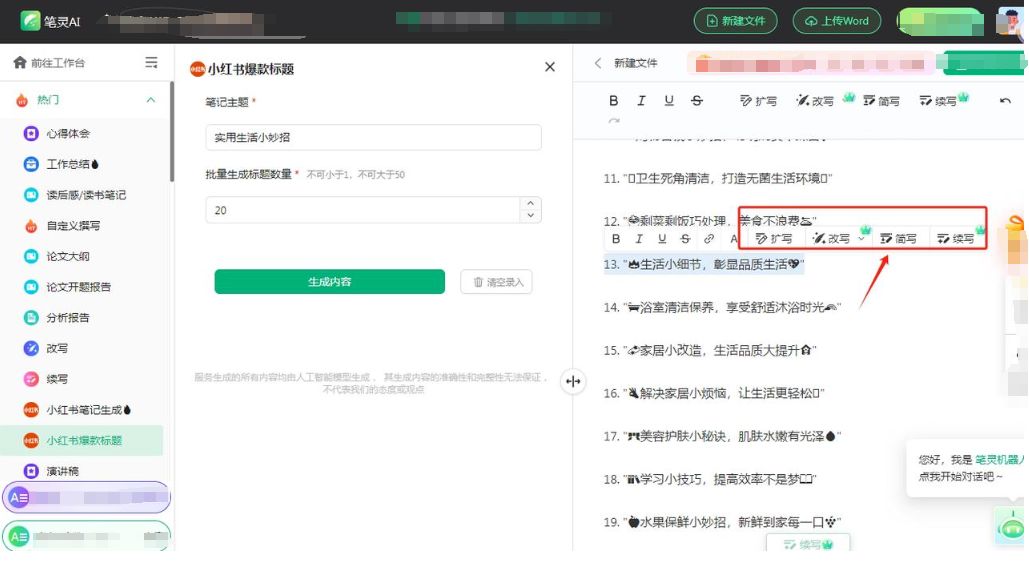This screenshot has height=566, width=1029.
Task: Click 简写 in the floating selection toolbar
Action: [898, 238]
